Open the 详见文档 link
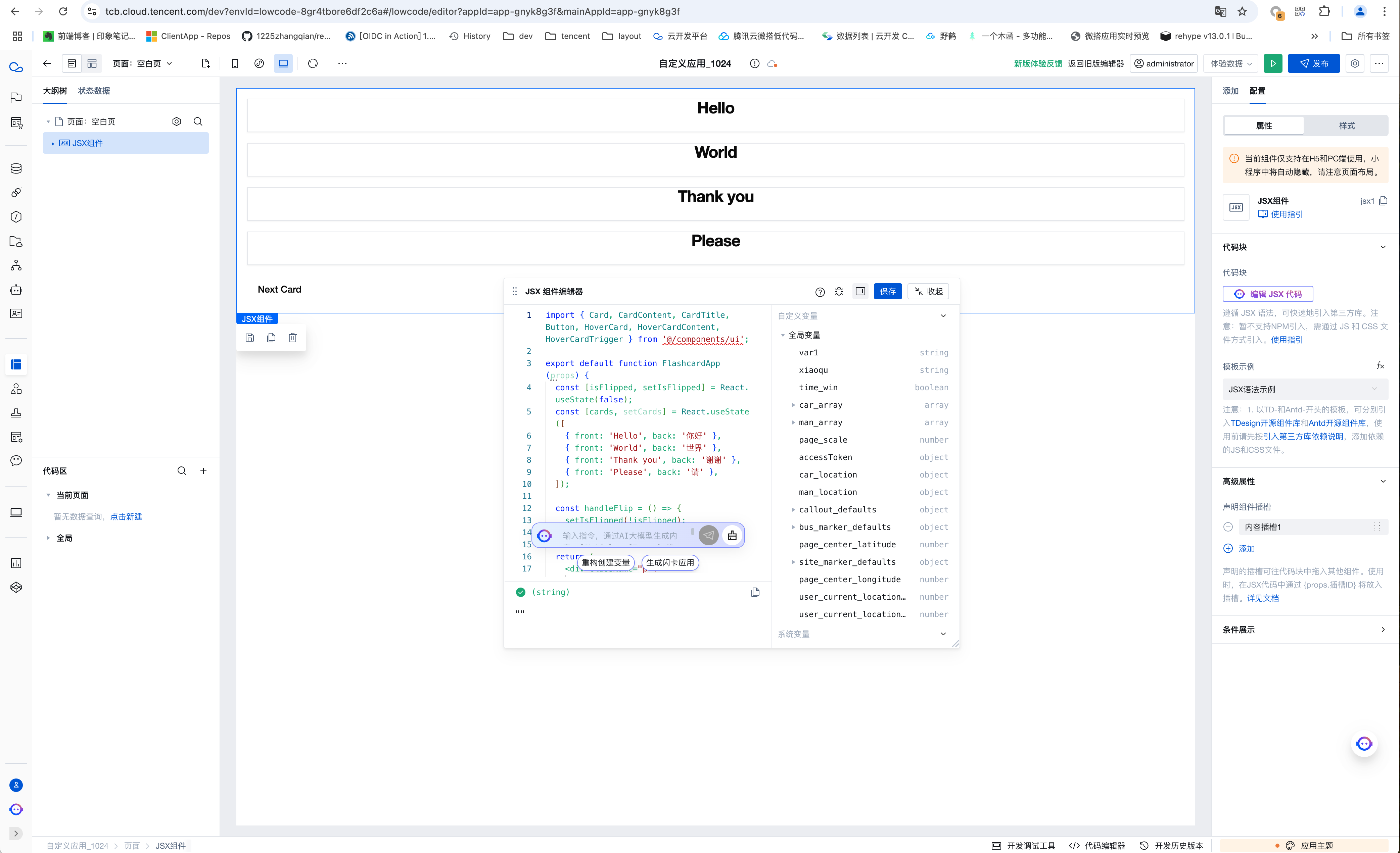This screenshot has width=1400, height=853. 1262,598
